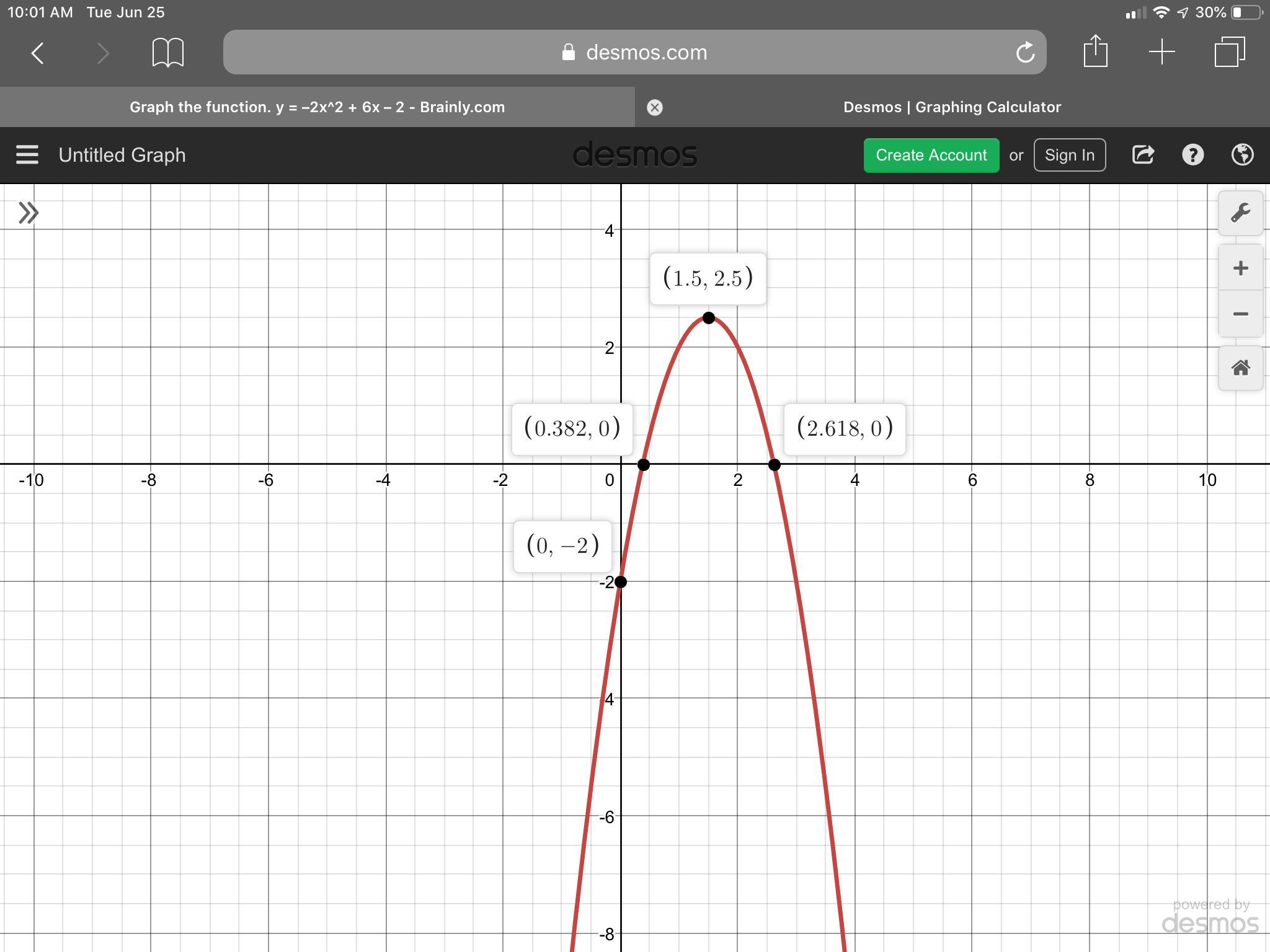Open the Desmos hamburger menu
The height and width of the screenshot is (952, 1270).
tap(27, 155)
